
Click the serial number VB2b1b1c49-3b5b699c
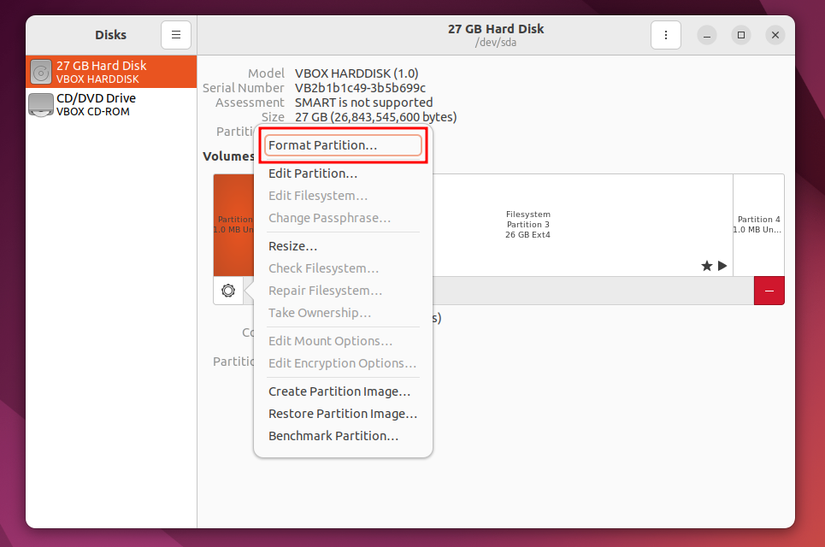tap(360, 88)
